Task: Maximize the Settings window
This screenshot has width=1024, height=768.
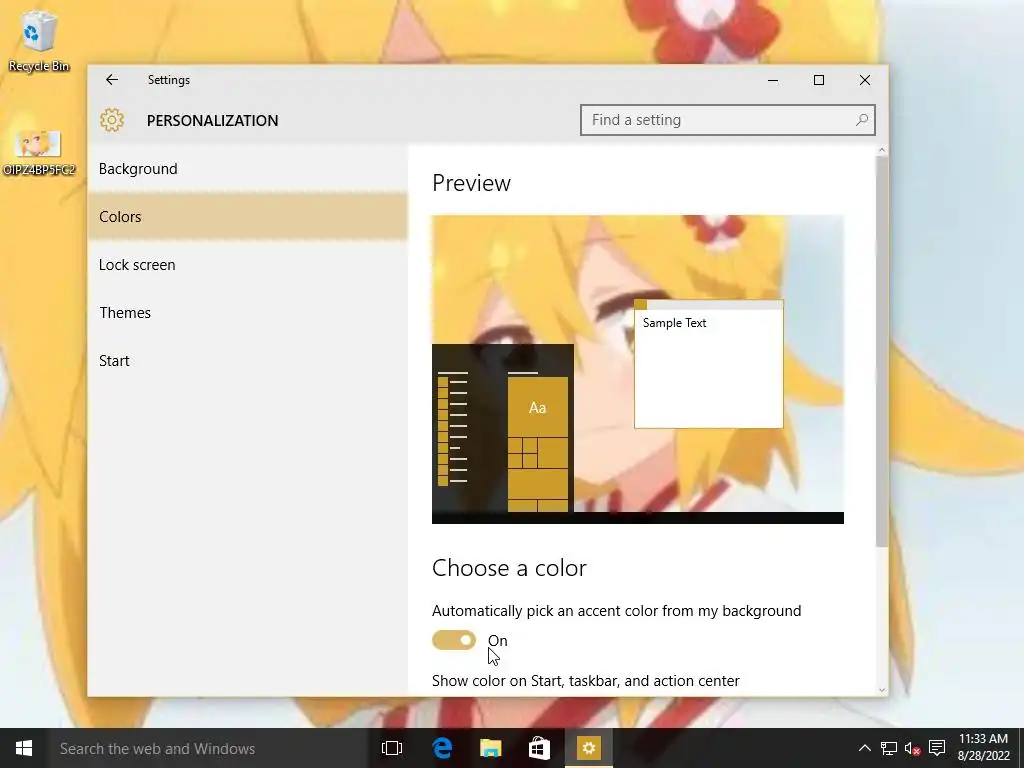Action: (819, 80)
